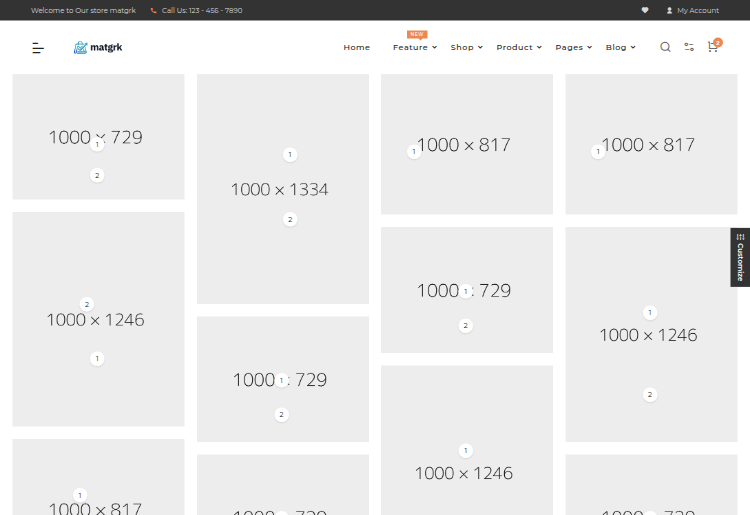750x515 pixels.
Task: Click the Welcome to Our store matgrk text
Action: pos(83,11)
